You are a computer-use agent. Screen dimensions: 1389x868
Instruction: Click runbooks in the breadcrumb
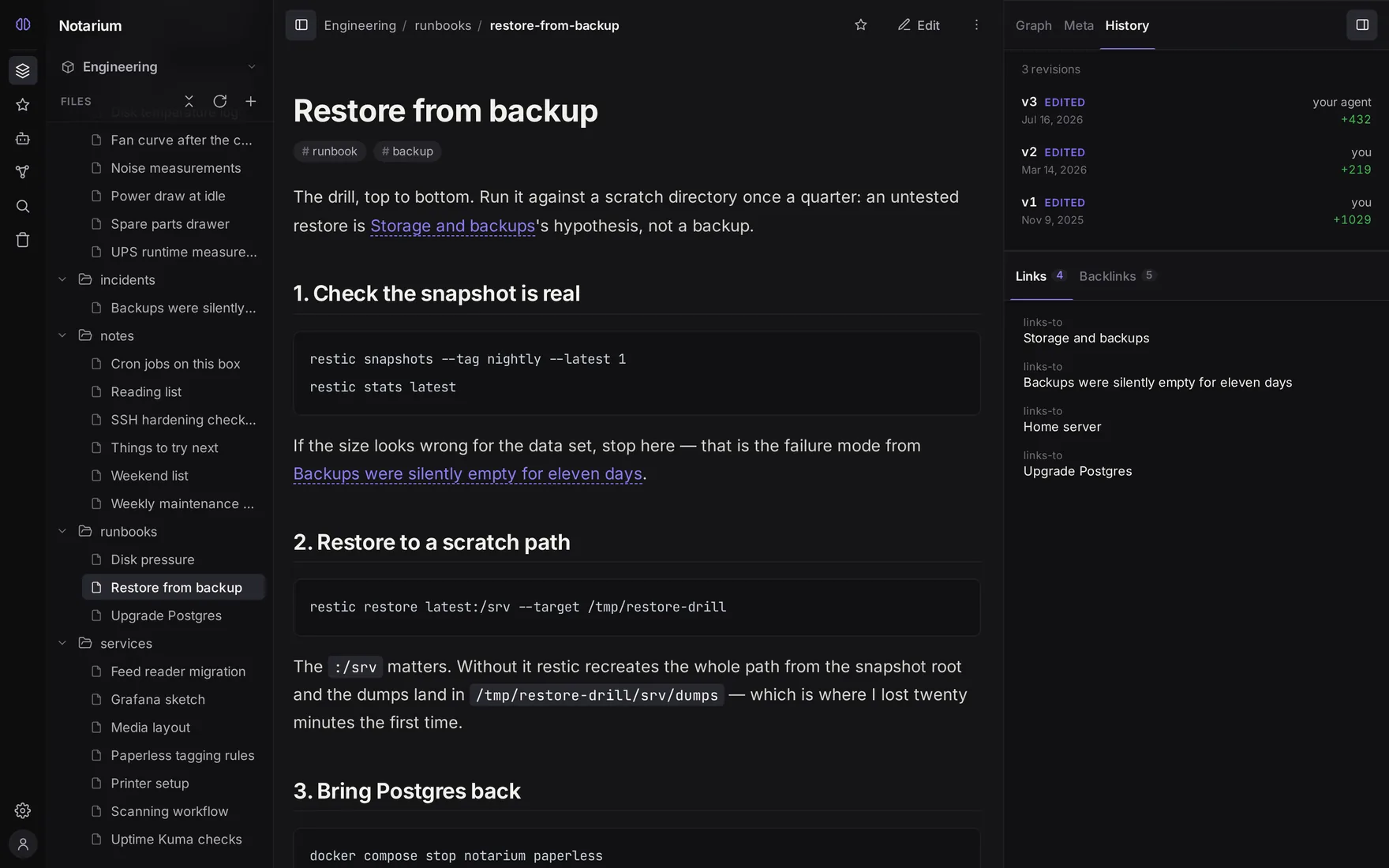coord(443,25)
